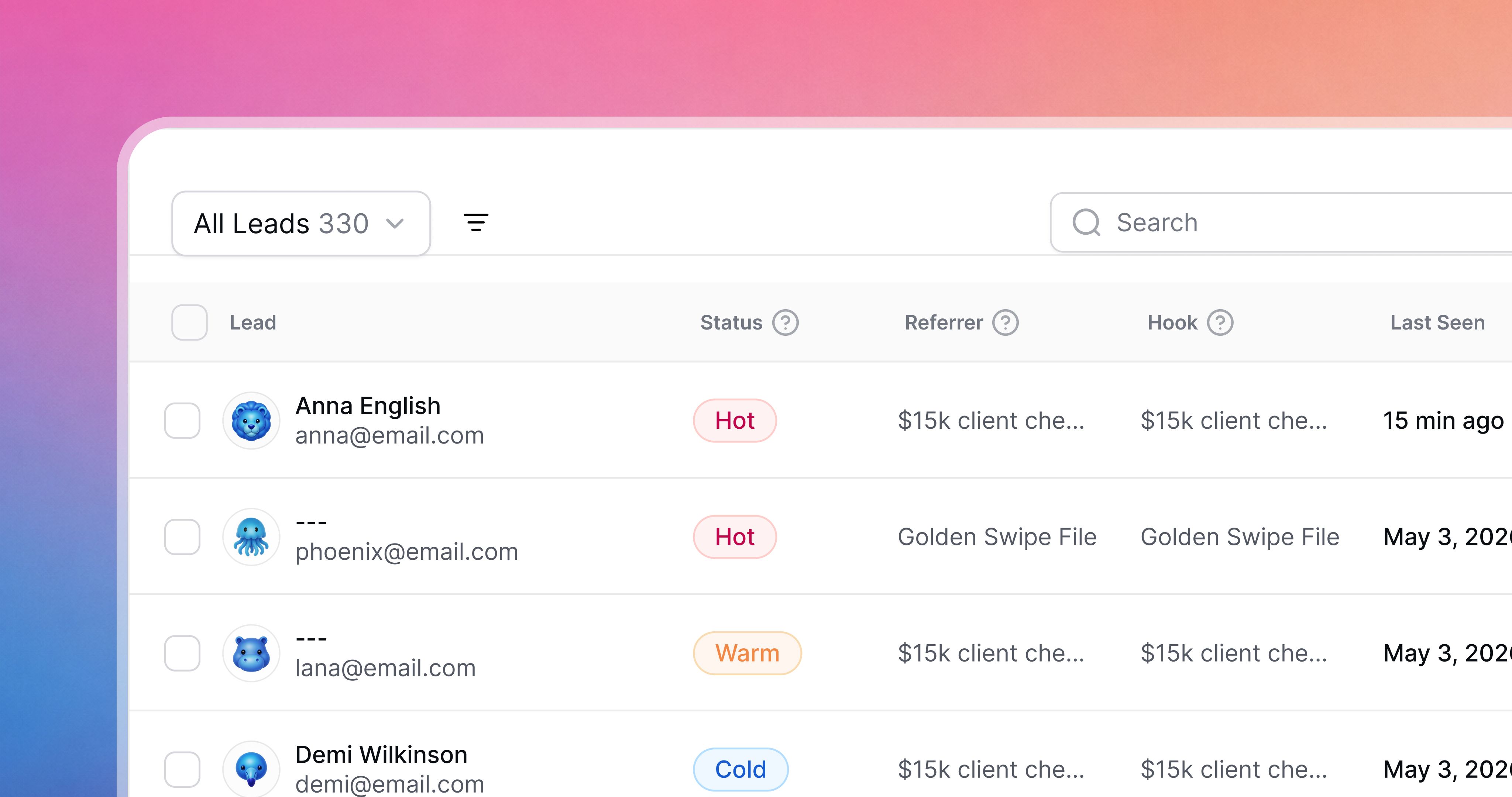Check the box for Anna English

(182, 420)
